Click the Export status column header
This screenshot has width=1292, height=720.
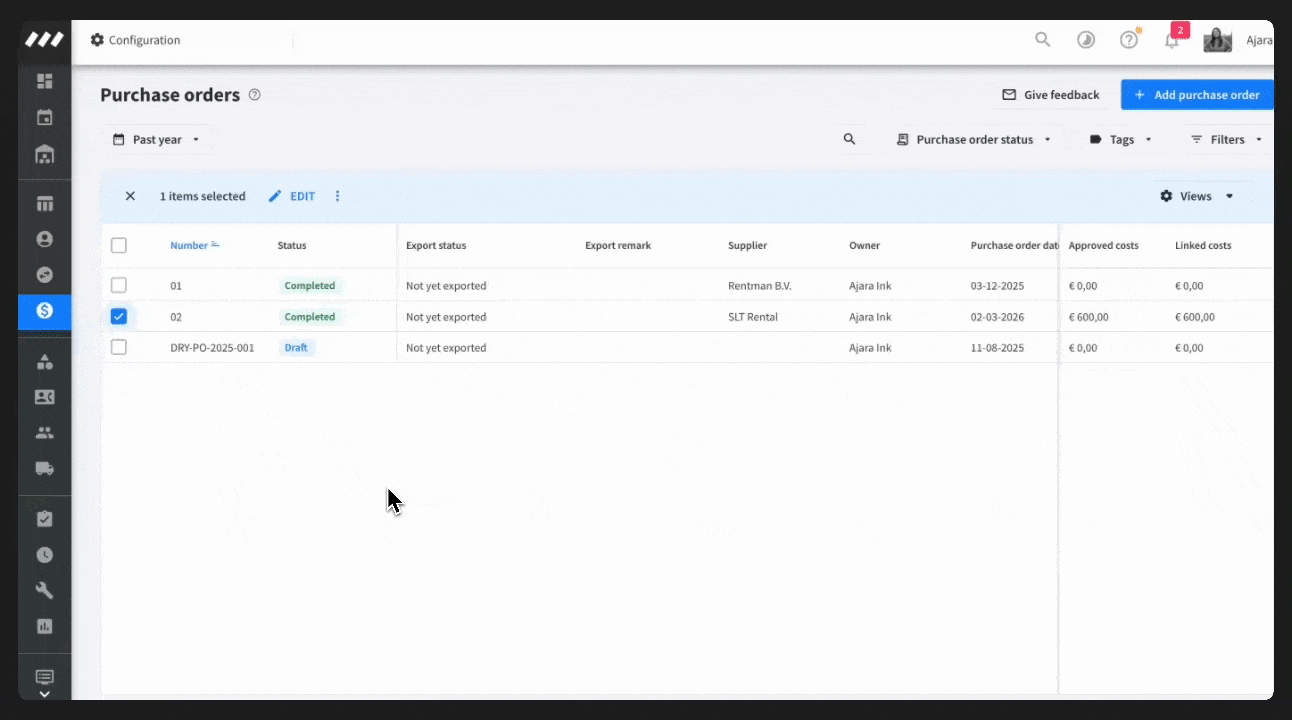436,245
